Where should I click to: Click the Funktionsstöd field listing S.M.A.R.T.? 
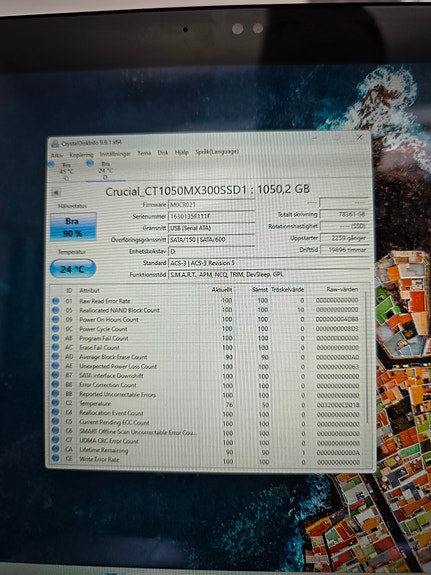[x=268, y=275]
